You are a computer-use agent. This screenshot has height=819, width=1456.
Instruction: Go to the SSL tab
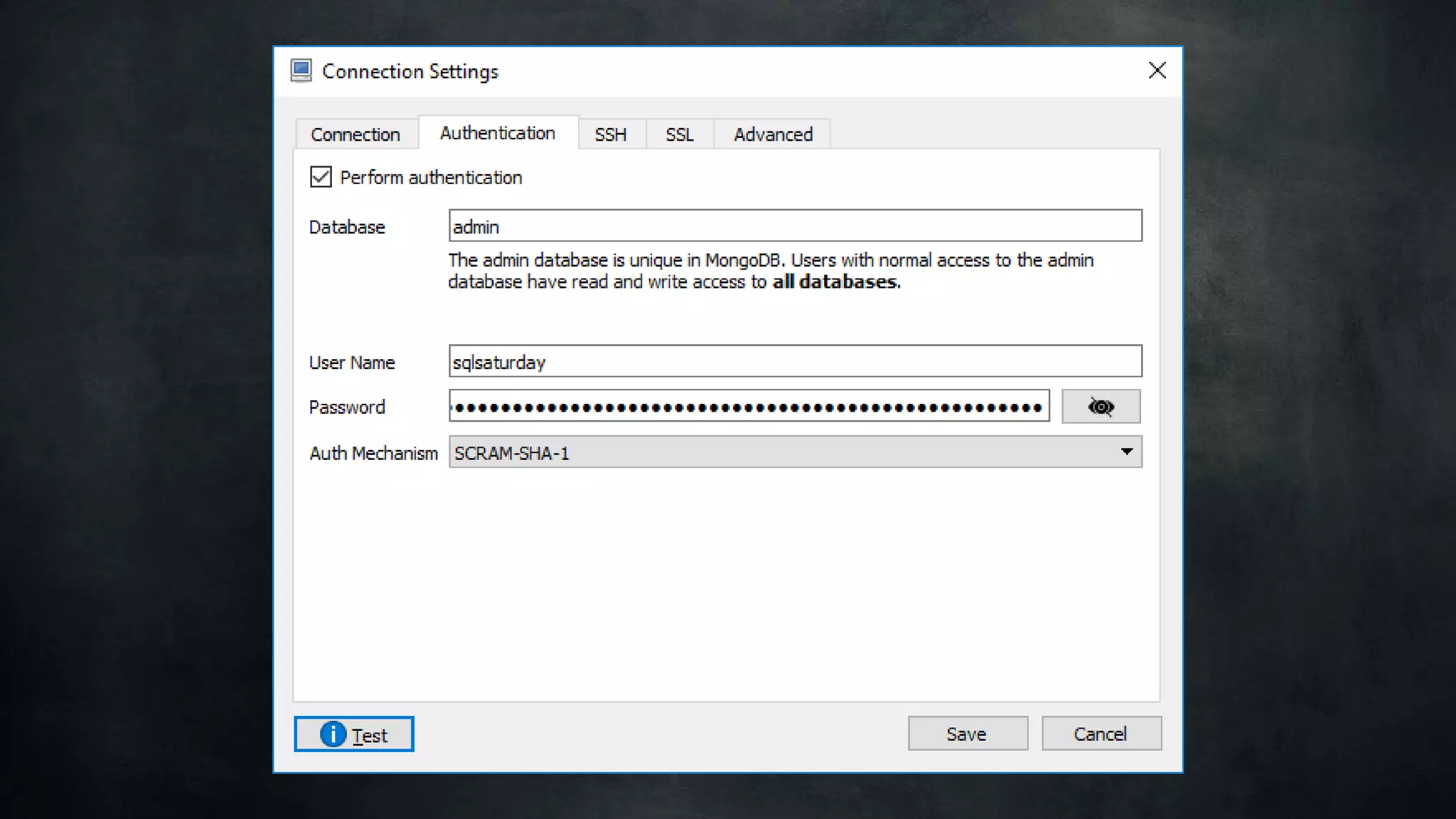pos(679,134)
